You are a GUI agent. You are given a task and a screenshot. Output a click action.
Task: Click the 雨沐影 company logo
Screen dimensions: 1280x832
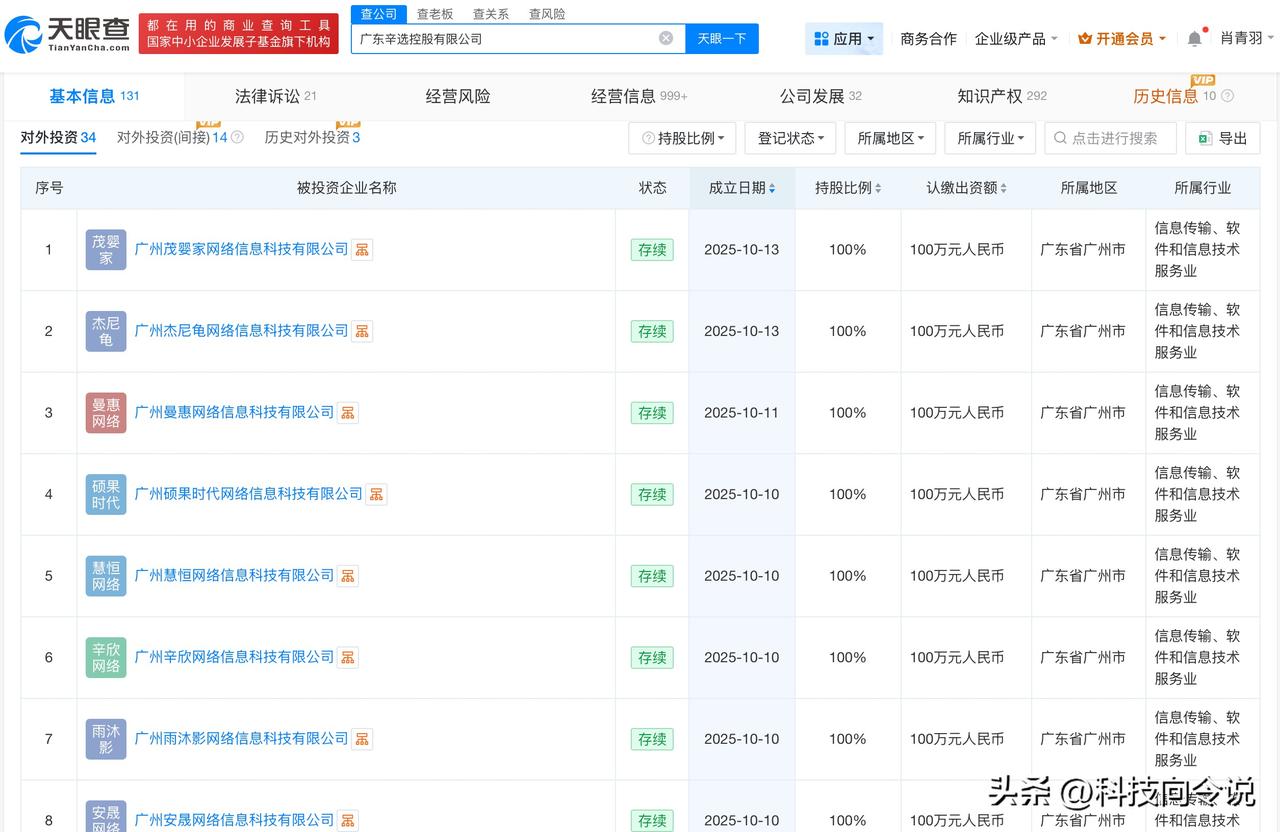[x=106, y=739]
